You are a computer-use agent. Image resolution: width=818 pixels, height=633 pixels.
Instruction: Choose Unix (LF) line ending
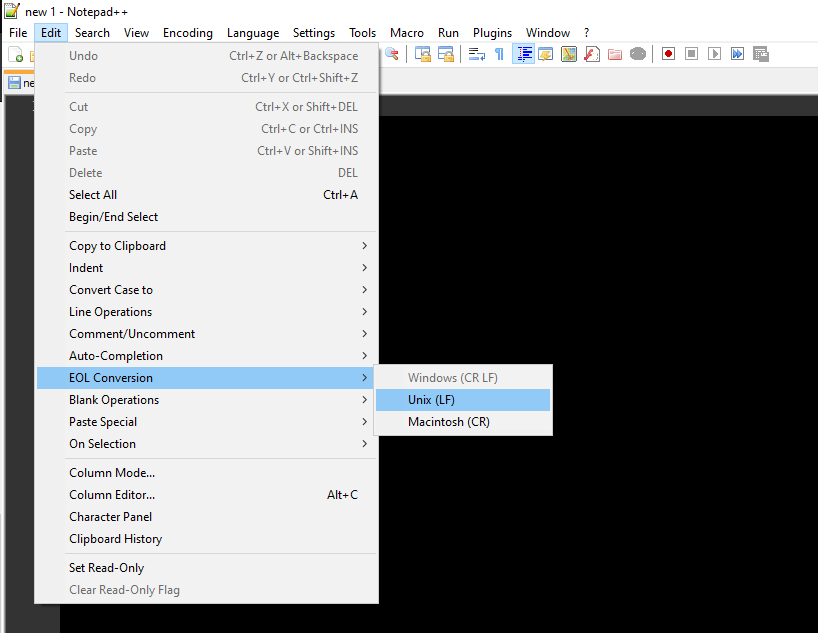pos(463,400)
